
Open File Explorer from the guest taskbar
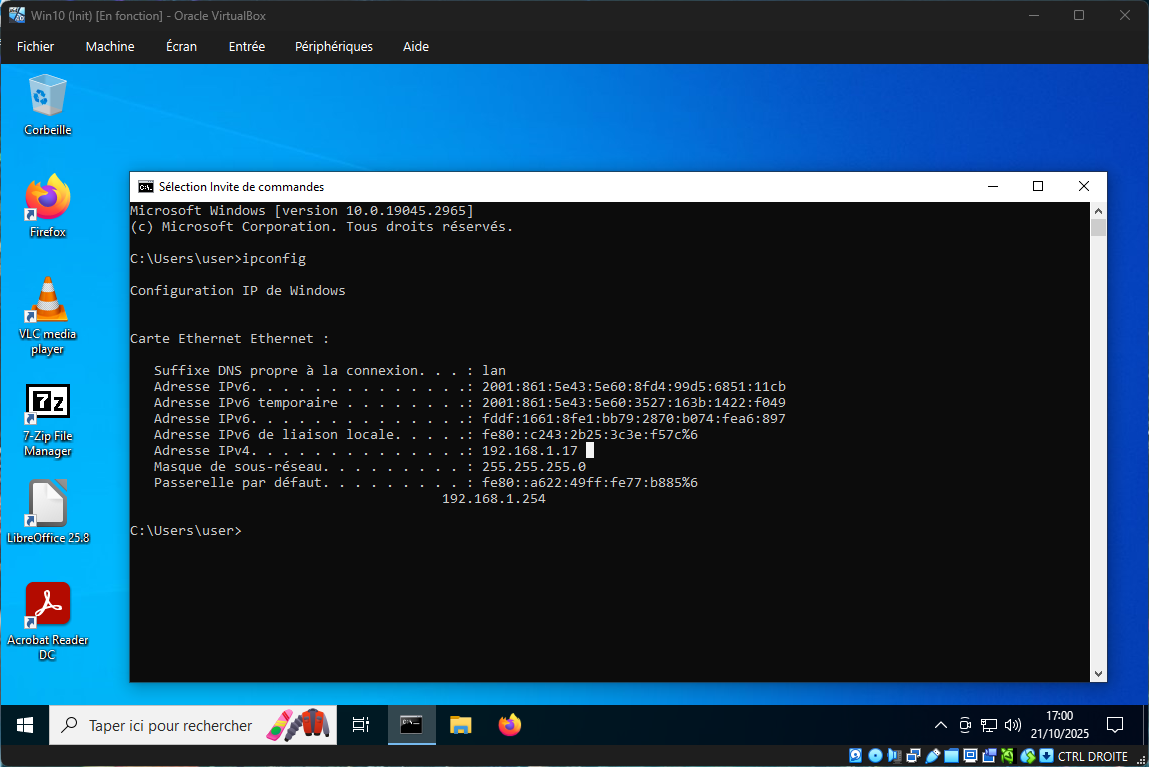click(x=460, y=725)
